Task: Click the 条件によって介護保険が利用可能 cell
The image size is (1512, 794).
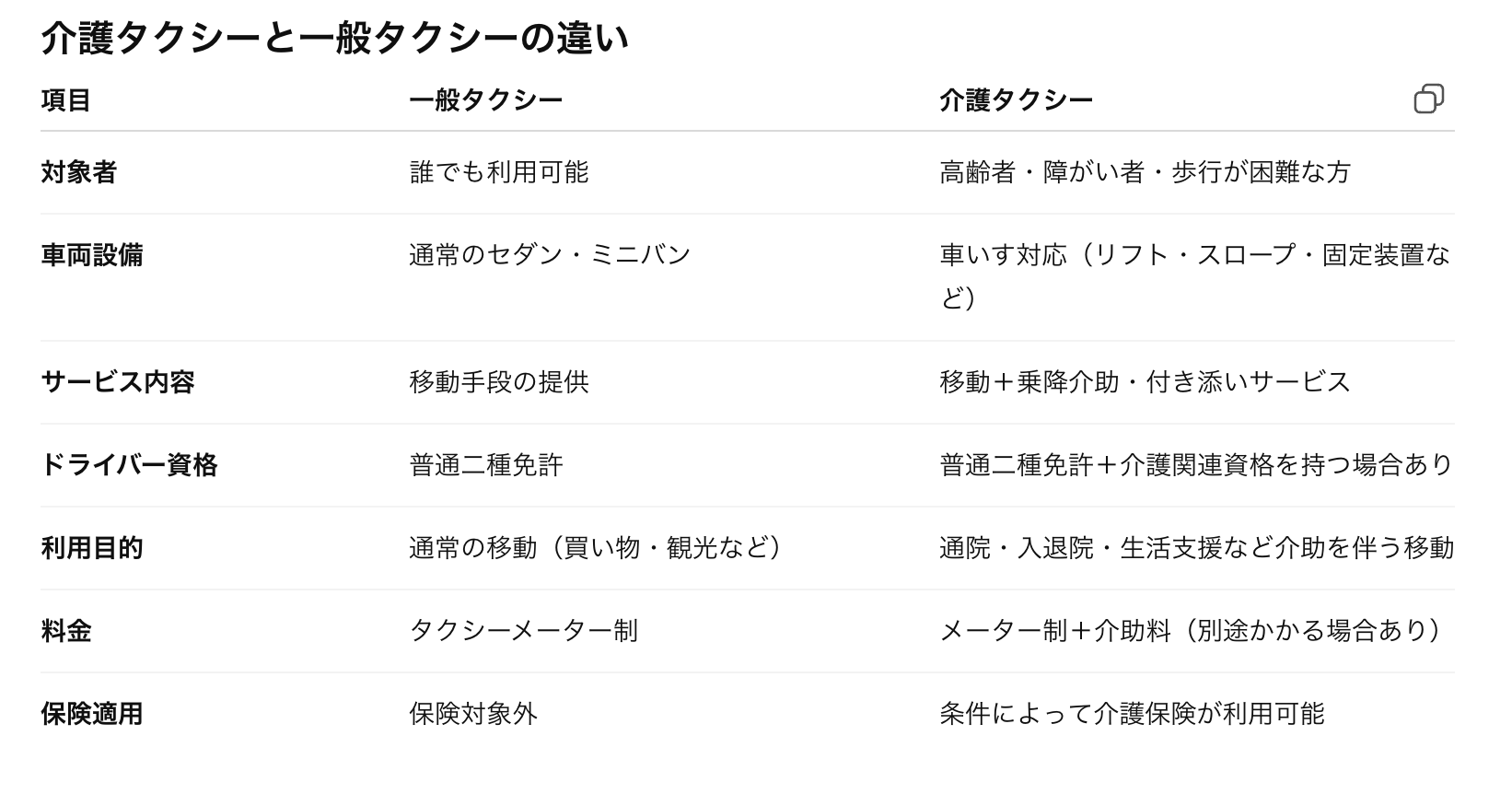Action: pyautogui.click(x=1132, y=714)
